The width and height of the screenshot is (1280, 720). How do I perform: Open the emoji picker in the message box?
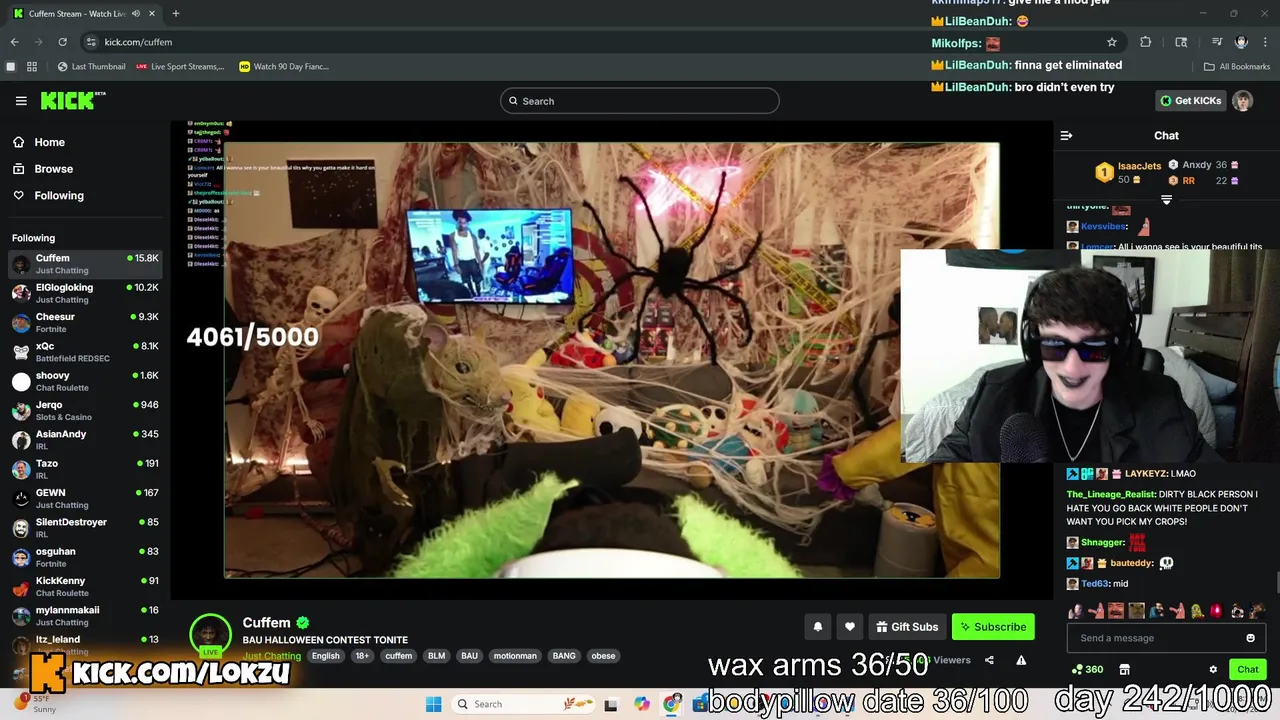click(1250, 638)
